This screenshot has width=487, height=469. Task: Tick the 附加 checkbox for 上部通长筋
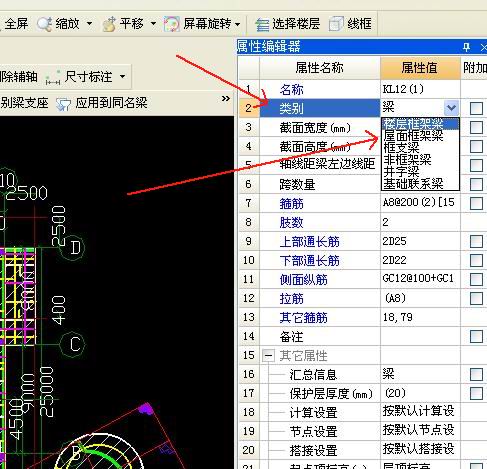point(476,241)
